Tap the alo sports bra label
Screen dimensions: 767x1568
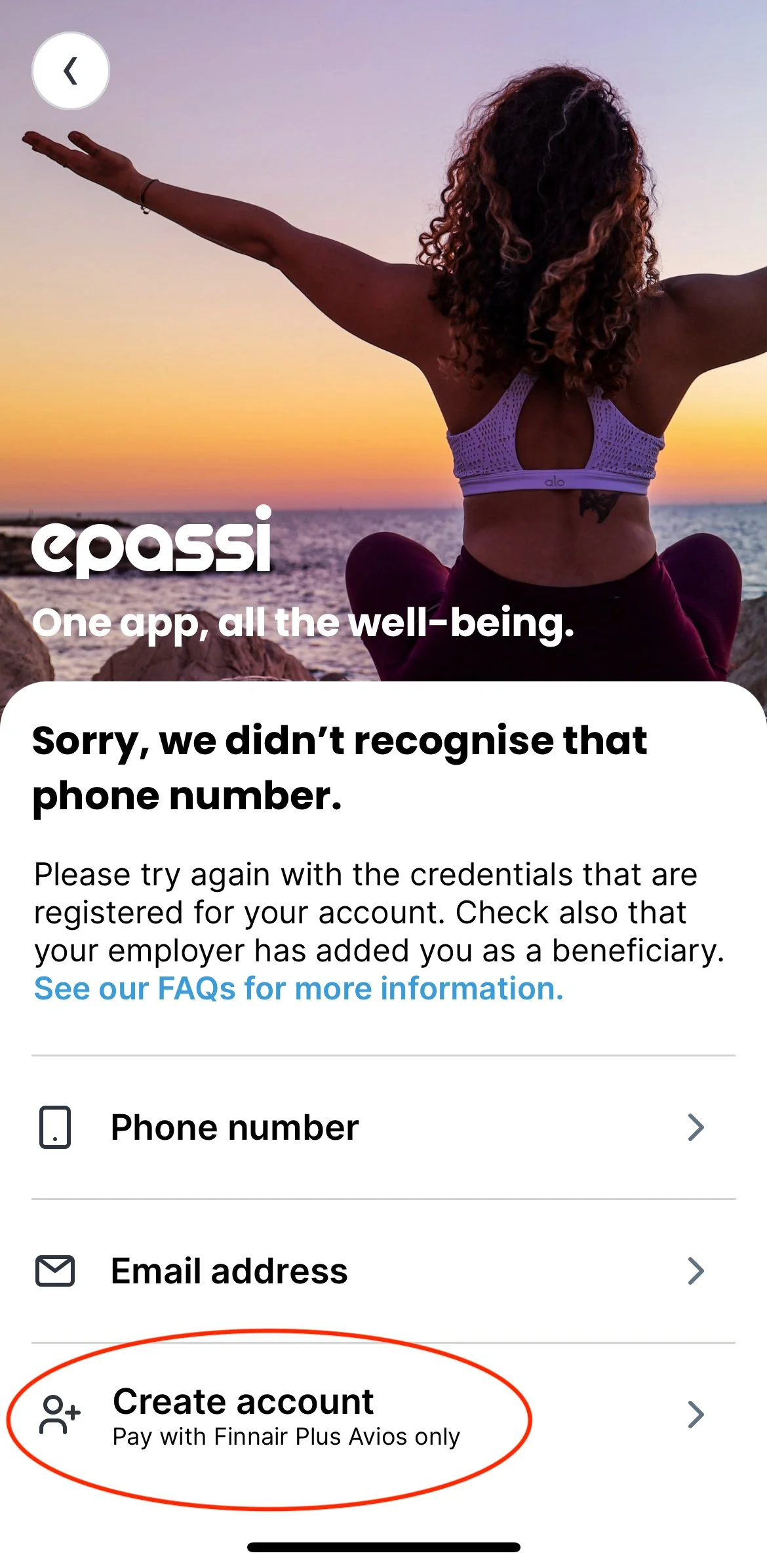555,482
